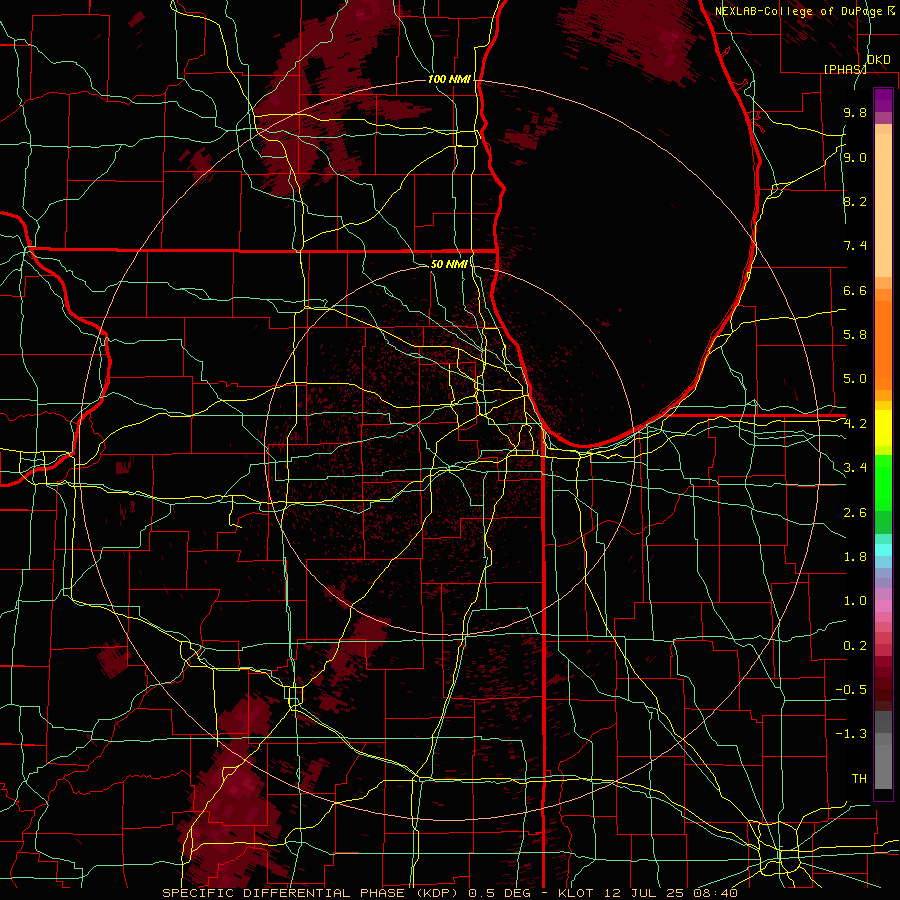Click the 3.4 legend value
Screen dimensions: 900x900
(855, 468)
